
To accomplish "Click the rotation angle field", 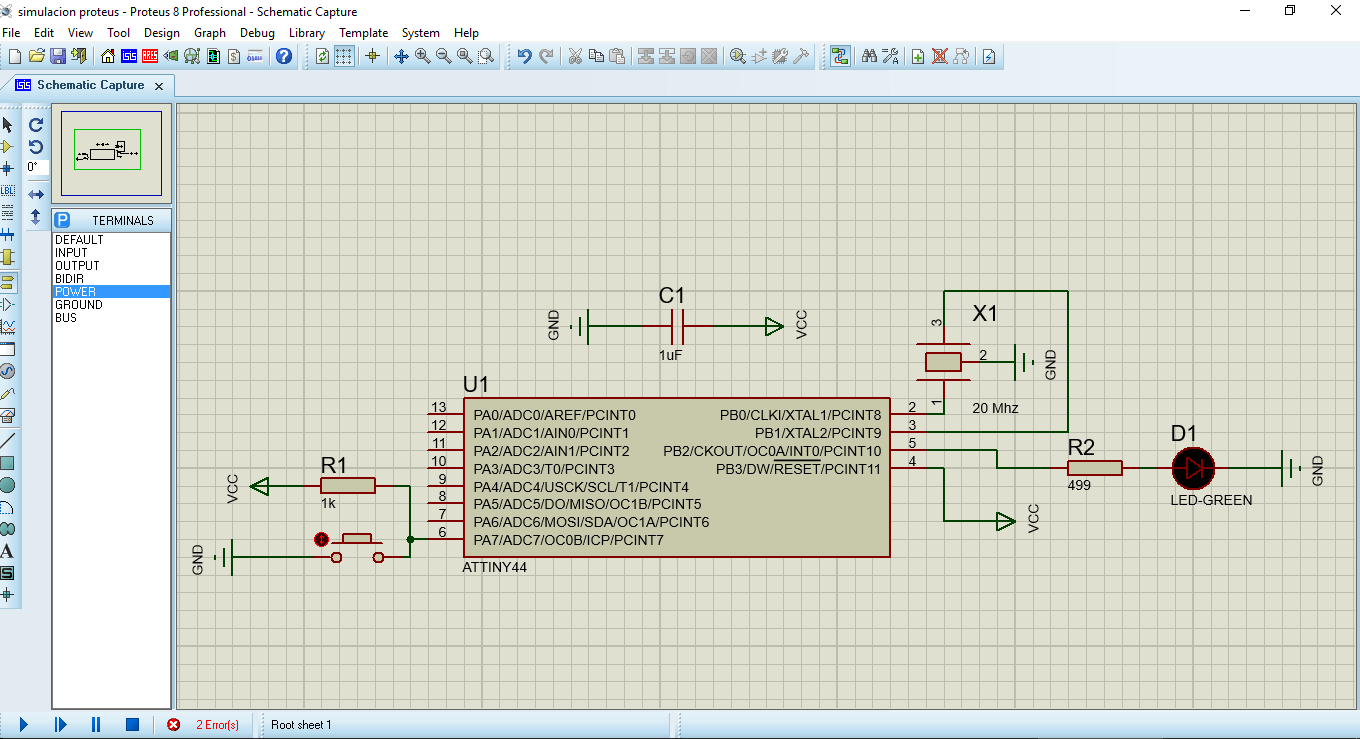I will (x=36, y=167).
